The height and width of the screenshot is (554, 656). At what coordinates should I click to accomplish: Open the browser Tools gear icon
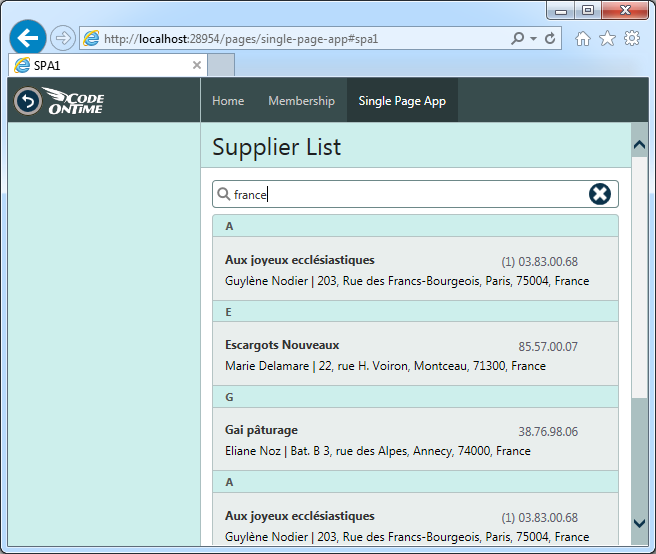632,38
